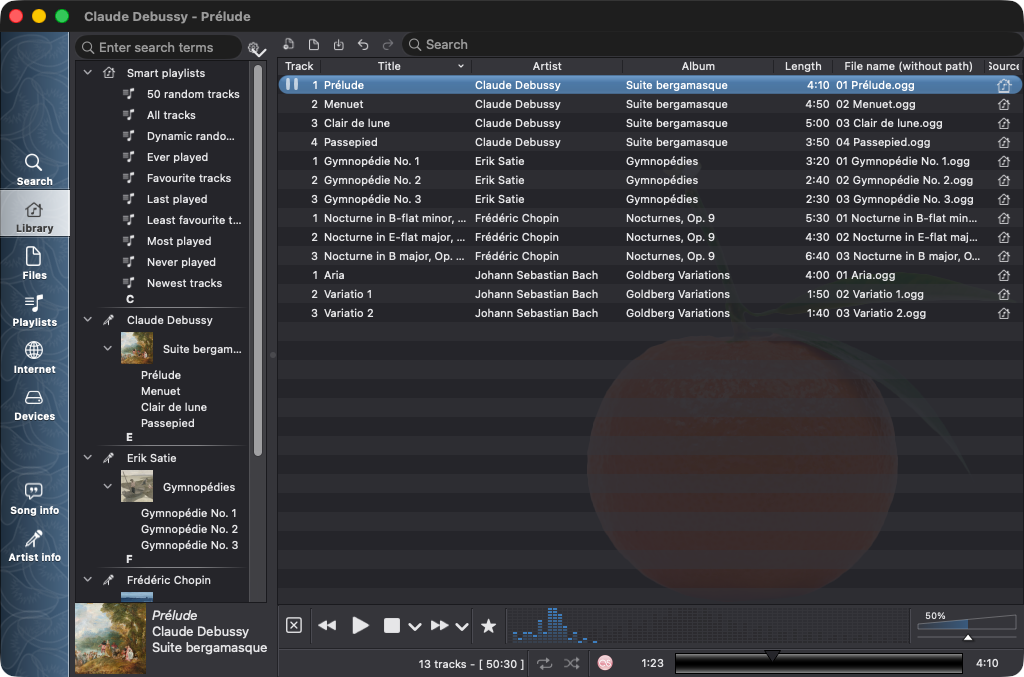
Task: Open the stop button options dropdown
Action: (x=415, y=627)
